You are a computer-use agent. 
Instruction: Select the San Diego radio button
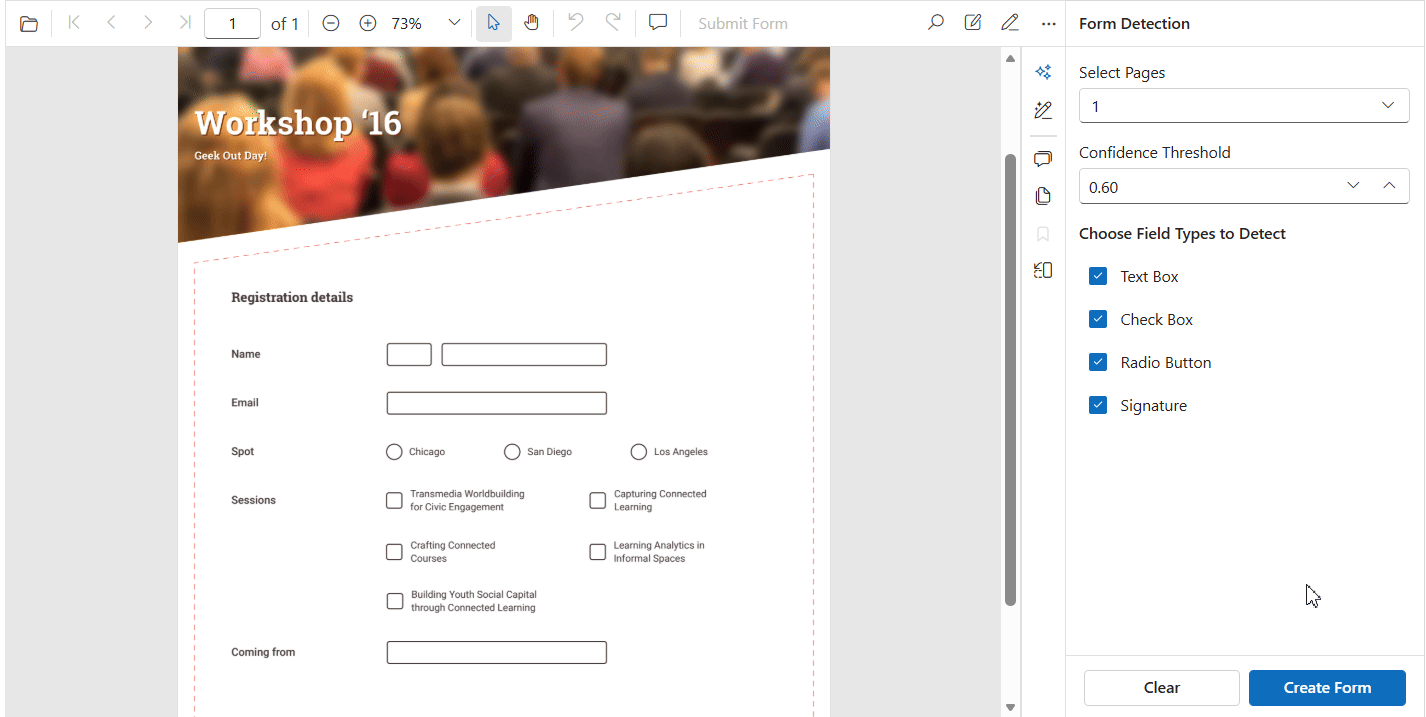click(x=512, y=452)
